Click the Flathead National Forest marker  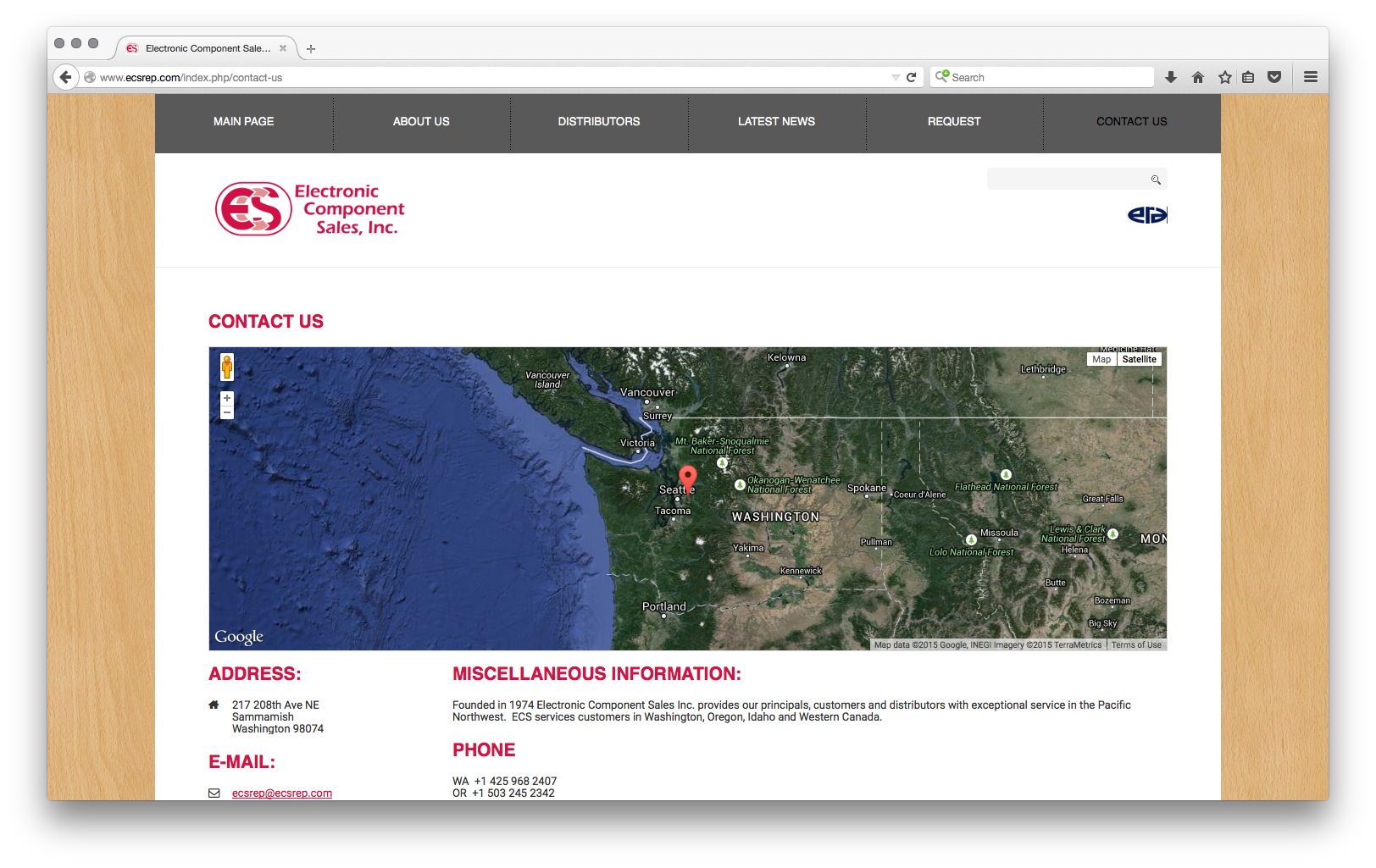(x=1006, y=475)
